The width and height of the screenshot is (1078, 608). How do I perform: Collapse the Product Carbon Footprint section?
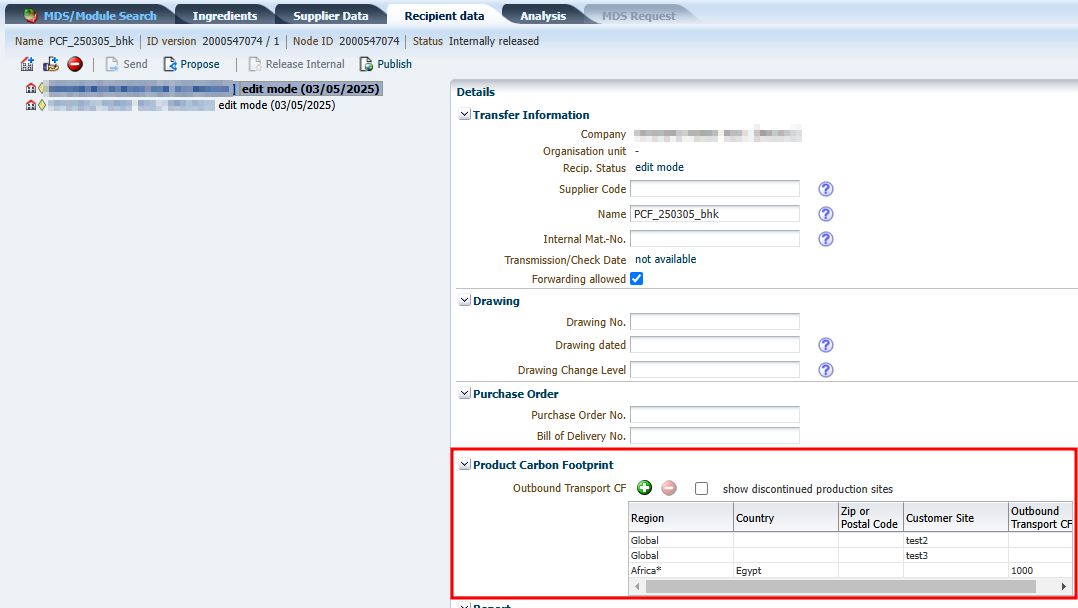(465, 464)
